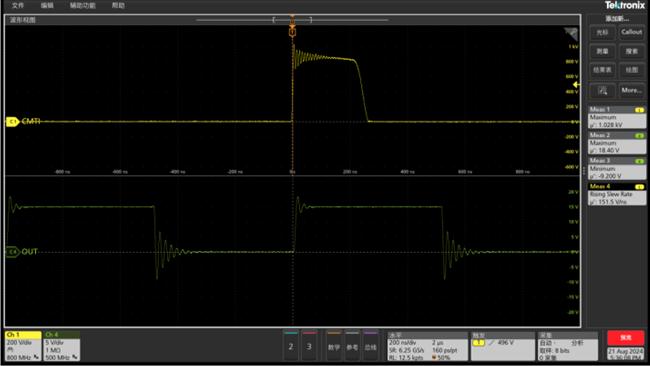
Task: Add channel 2 to the display
Action: pyautogui.click(x=291, y=346)
